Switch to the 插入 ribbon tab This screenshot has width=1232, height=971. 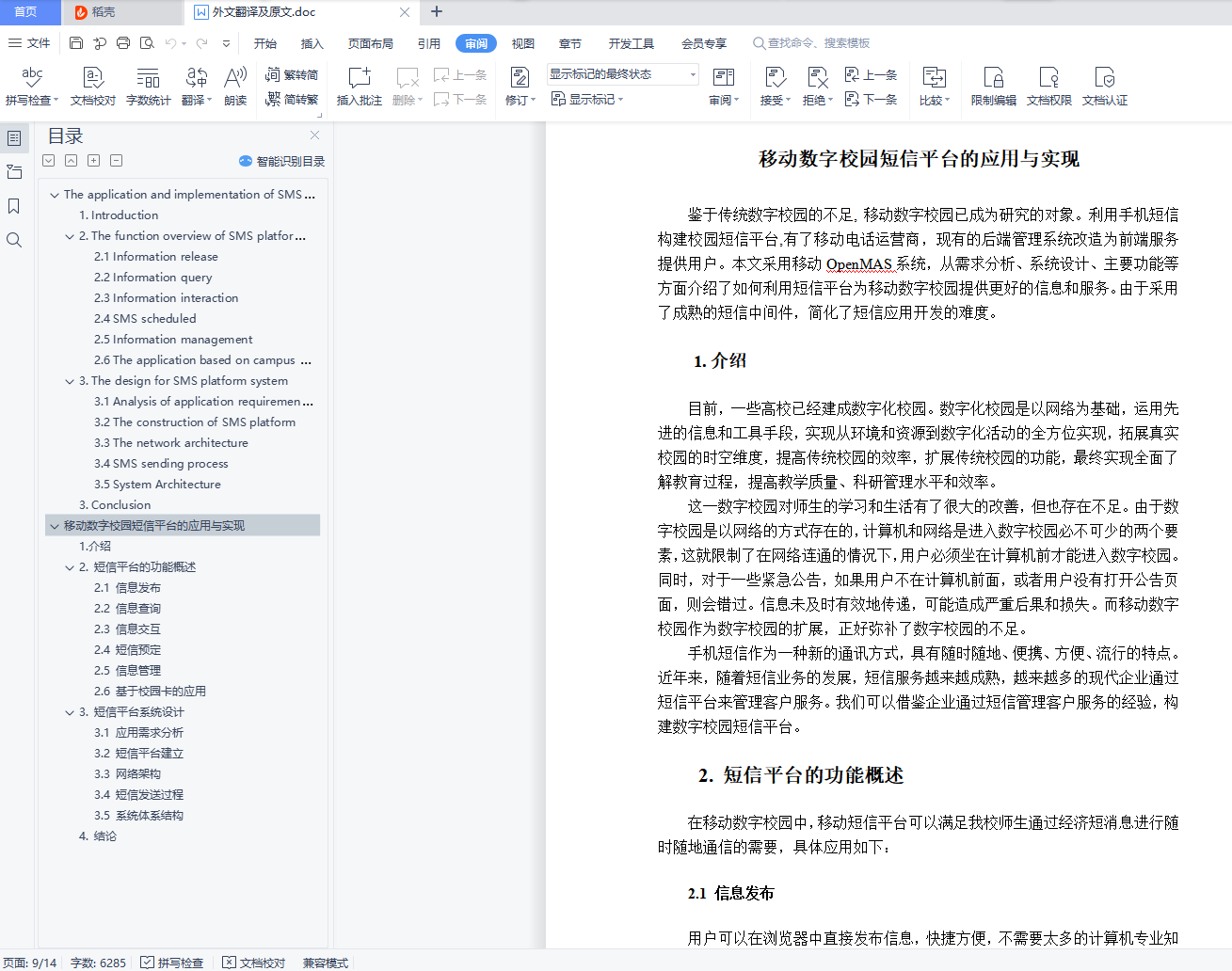(x=312, y=43)
